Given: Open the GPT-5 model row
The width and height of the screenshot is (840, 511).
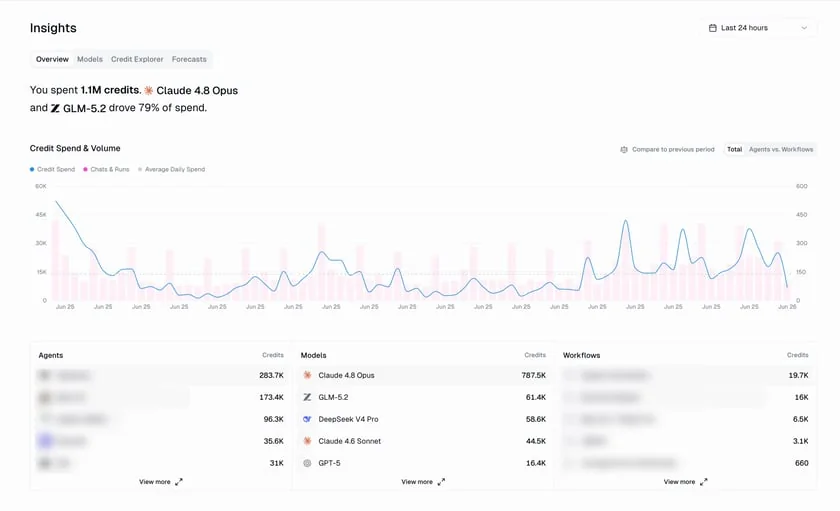Looking at the screenshot, I should (x=423, y=463).
